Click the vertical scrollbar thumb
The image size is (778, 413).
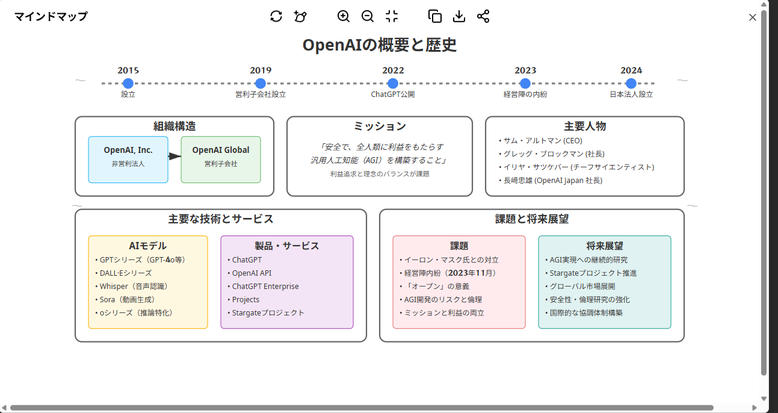pos(764,191)
